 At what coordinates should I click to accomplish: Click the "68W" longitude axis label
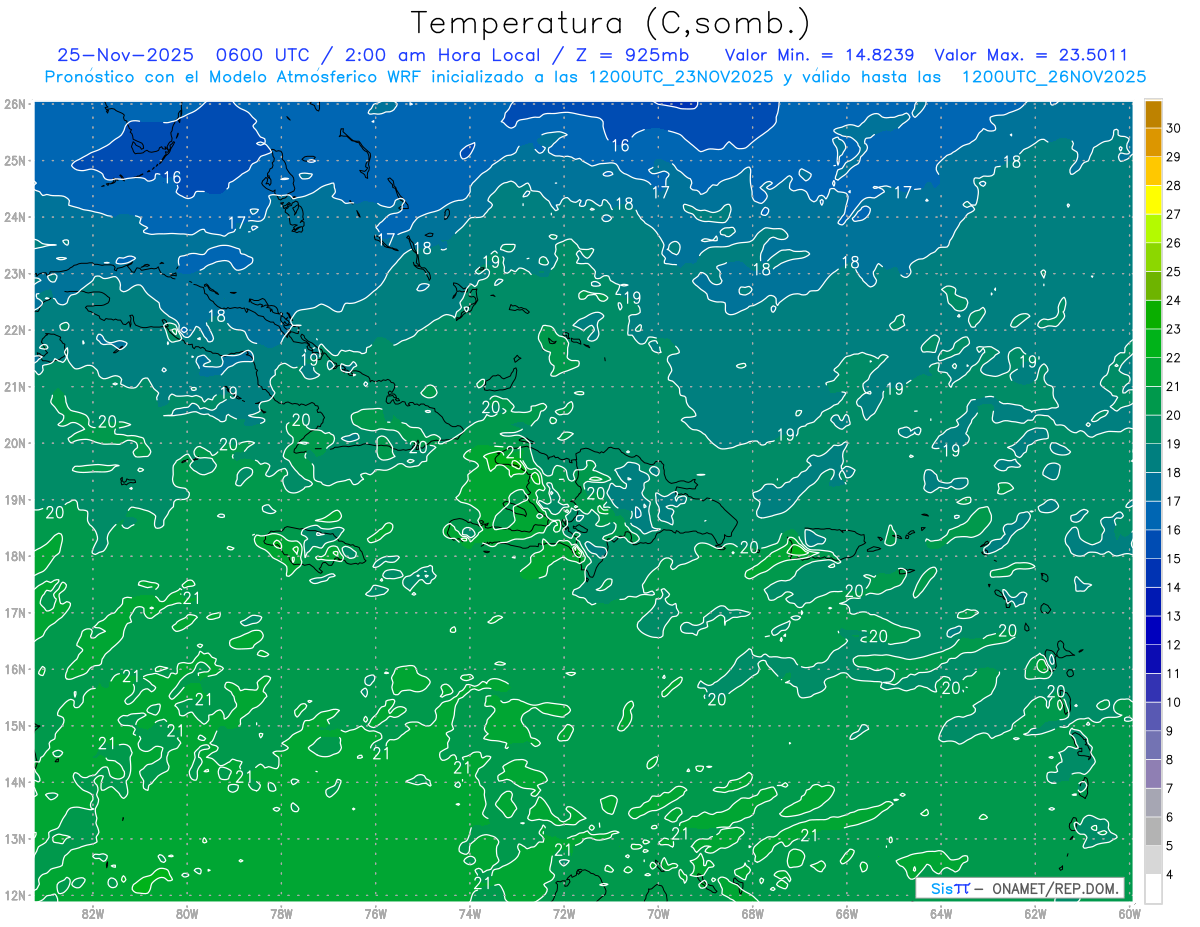pos(753,913)
